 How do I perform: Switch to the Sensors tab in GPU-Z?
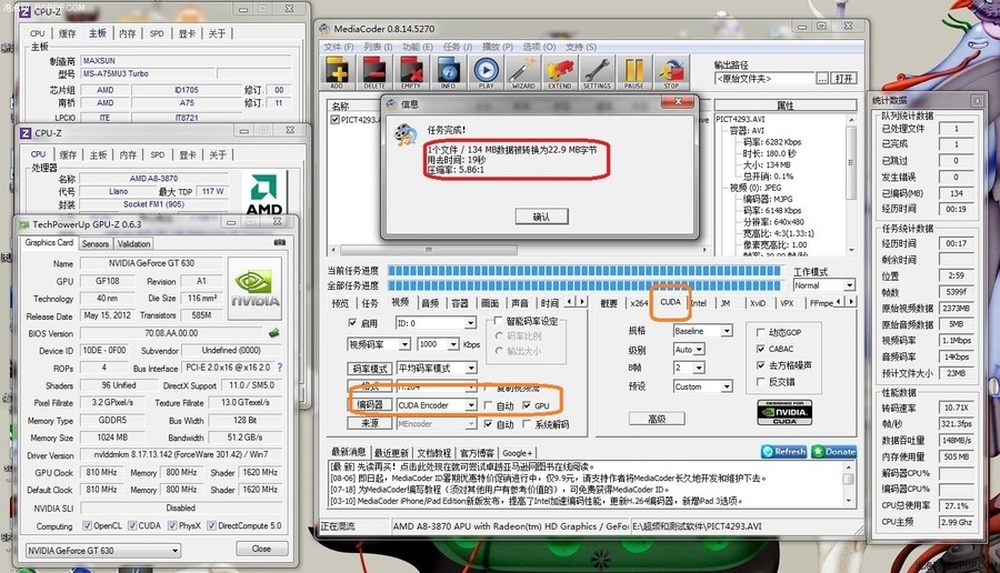[x=95, y=243]
